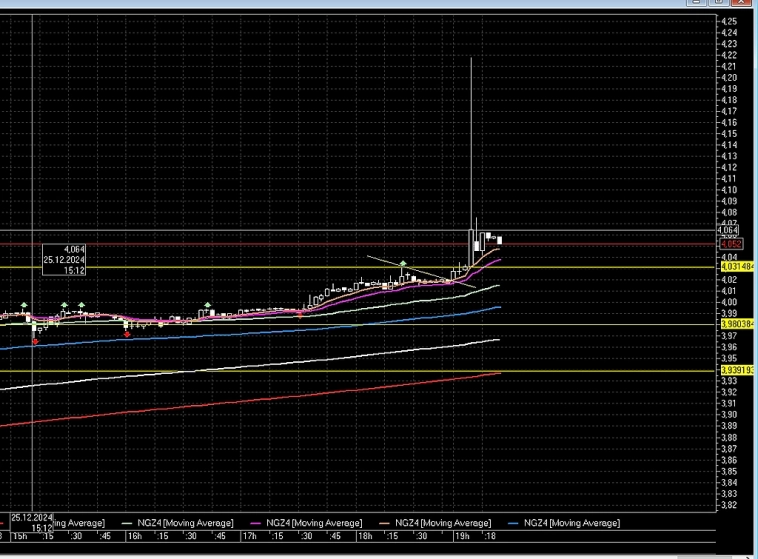This screenshot has height=559, width=758.
Task: Click the yellow 3,980384 price level label
Action: click(736, 324)
